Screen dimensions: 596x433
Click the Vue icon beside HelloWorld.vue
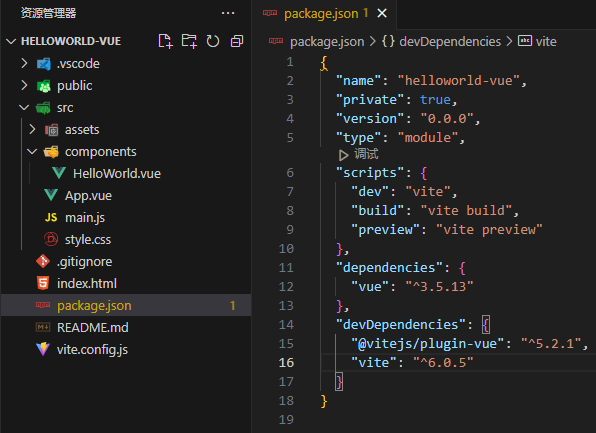[59, 173]
